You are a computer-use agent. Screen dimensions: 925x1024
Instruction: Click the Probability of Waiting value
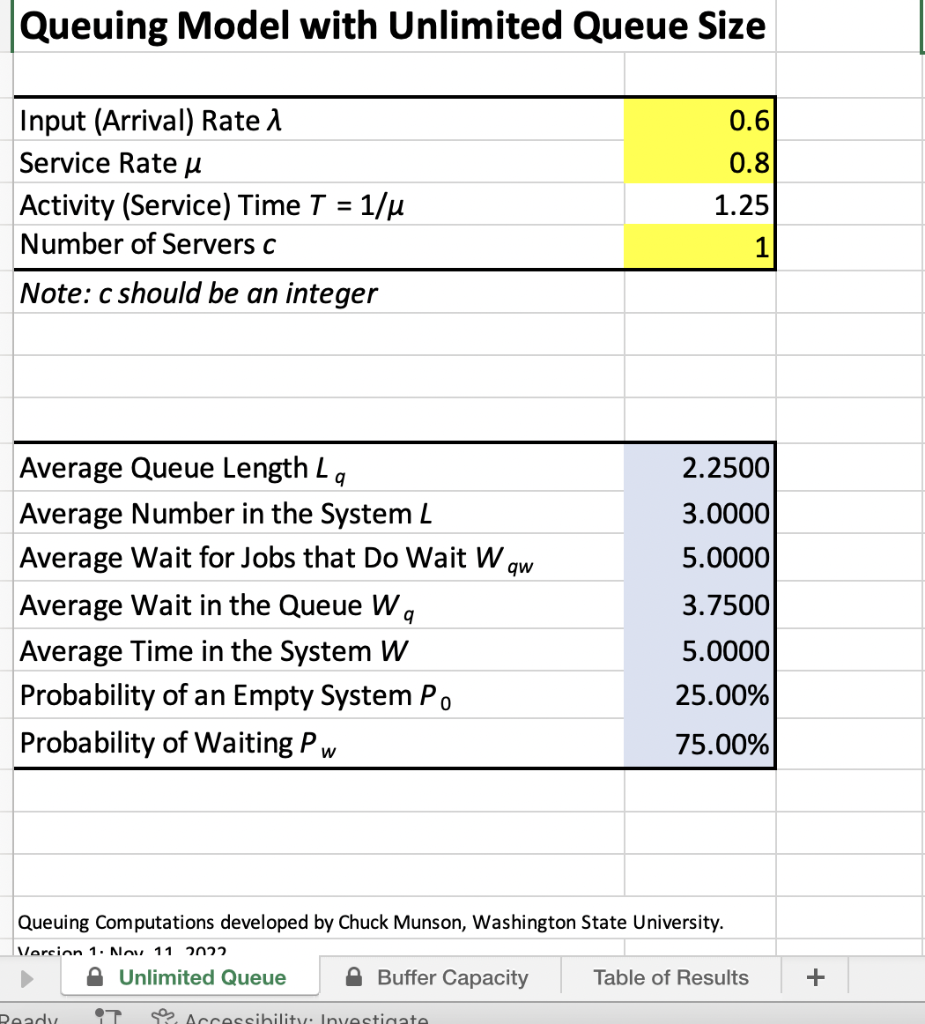pyautogui.click(x=700, y=743)
